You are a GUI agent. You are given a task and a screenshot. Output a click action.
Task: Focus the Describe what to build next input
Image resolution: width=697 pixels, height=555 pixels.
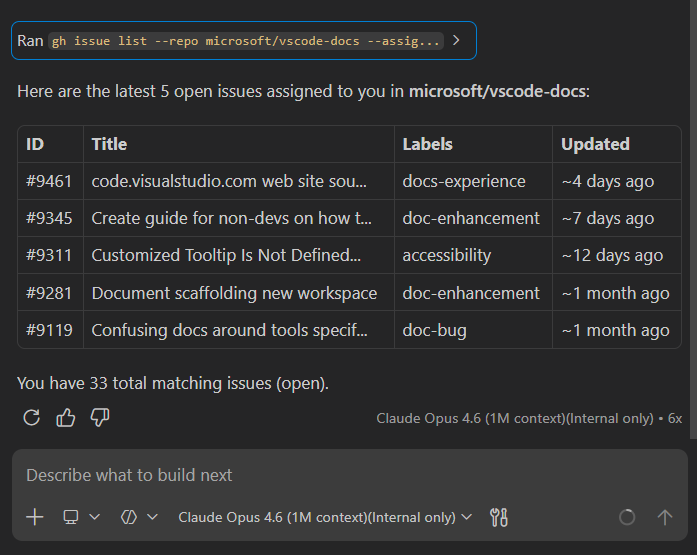tap(350, 475)
